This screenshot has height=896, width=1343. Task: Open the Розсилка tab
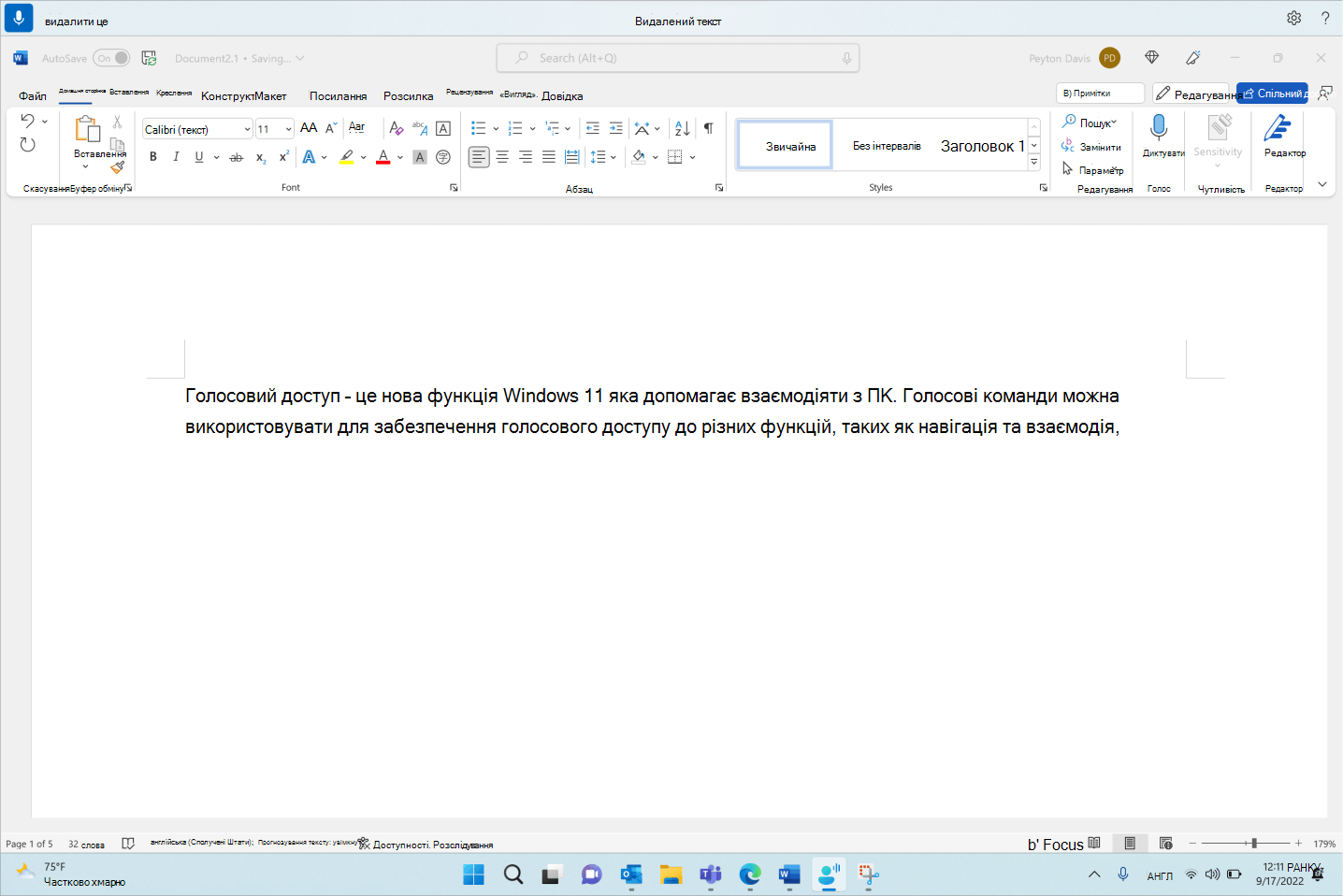click(x=408, y=95)
